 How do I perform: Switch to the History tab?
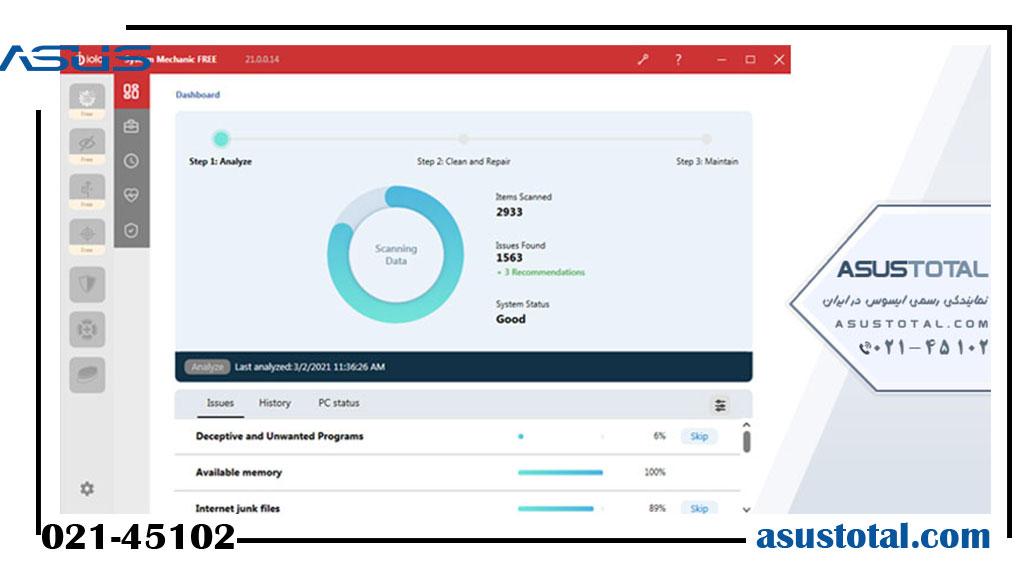click(x=274, y=403)
